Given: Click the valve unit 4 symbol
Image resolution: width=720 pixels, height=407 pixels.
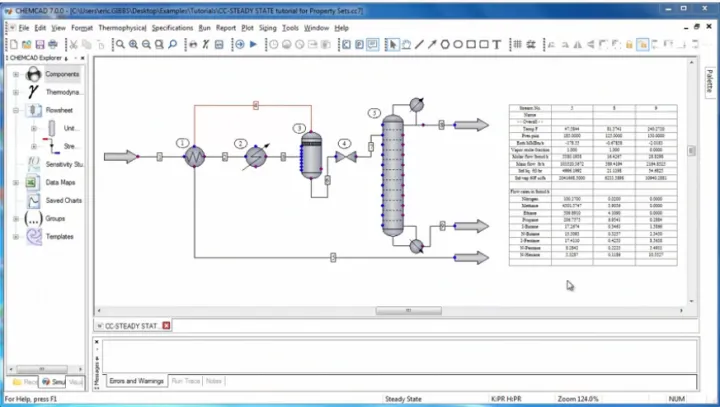Looking at the screenshot, I should [345, 157].
